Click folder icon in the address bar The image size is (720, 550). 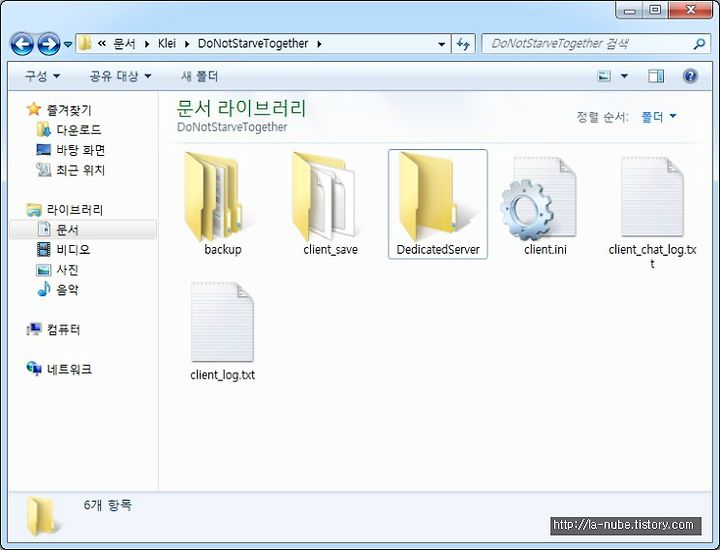84,44
